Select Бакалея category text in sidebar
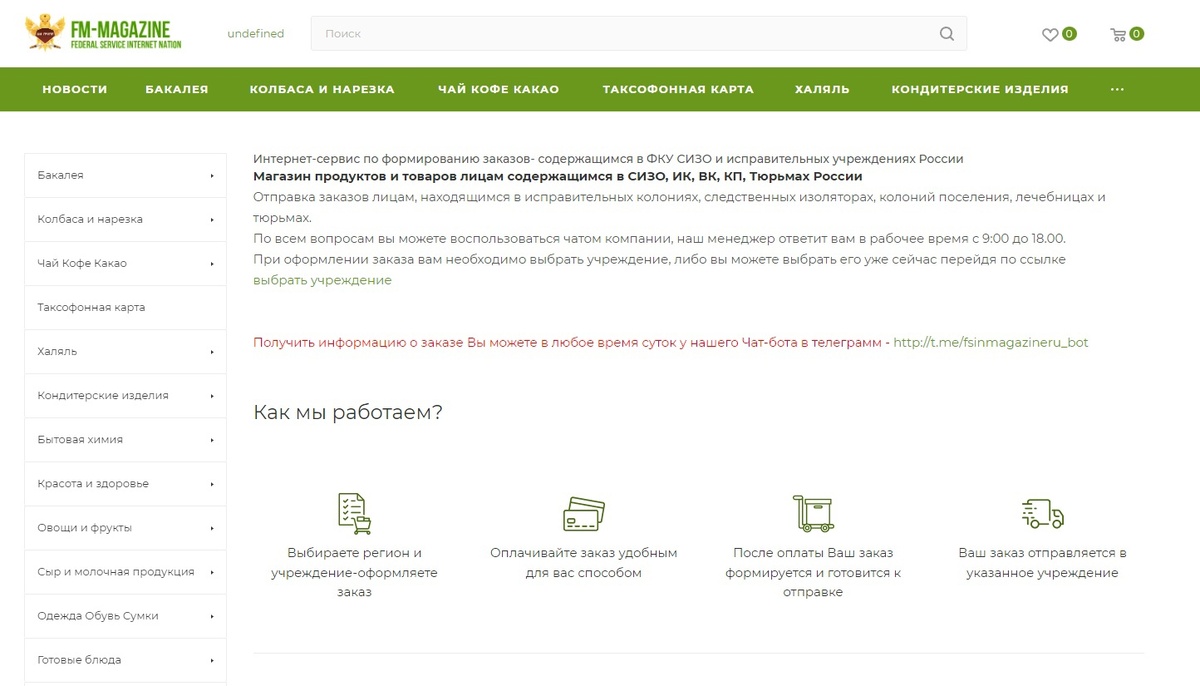The width and height of the screenshot is (1200, 686). pyautogui.click(x=60, y=176)
